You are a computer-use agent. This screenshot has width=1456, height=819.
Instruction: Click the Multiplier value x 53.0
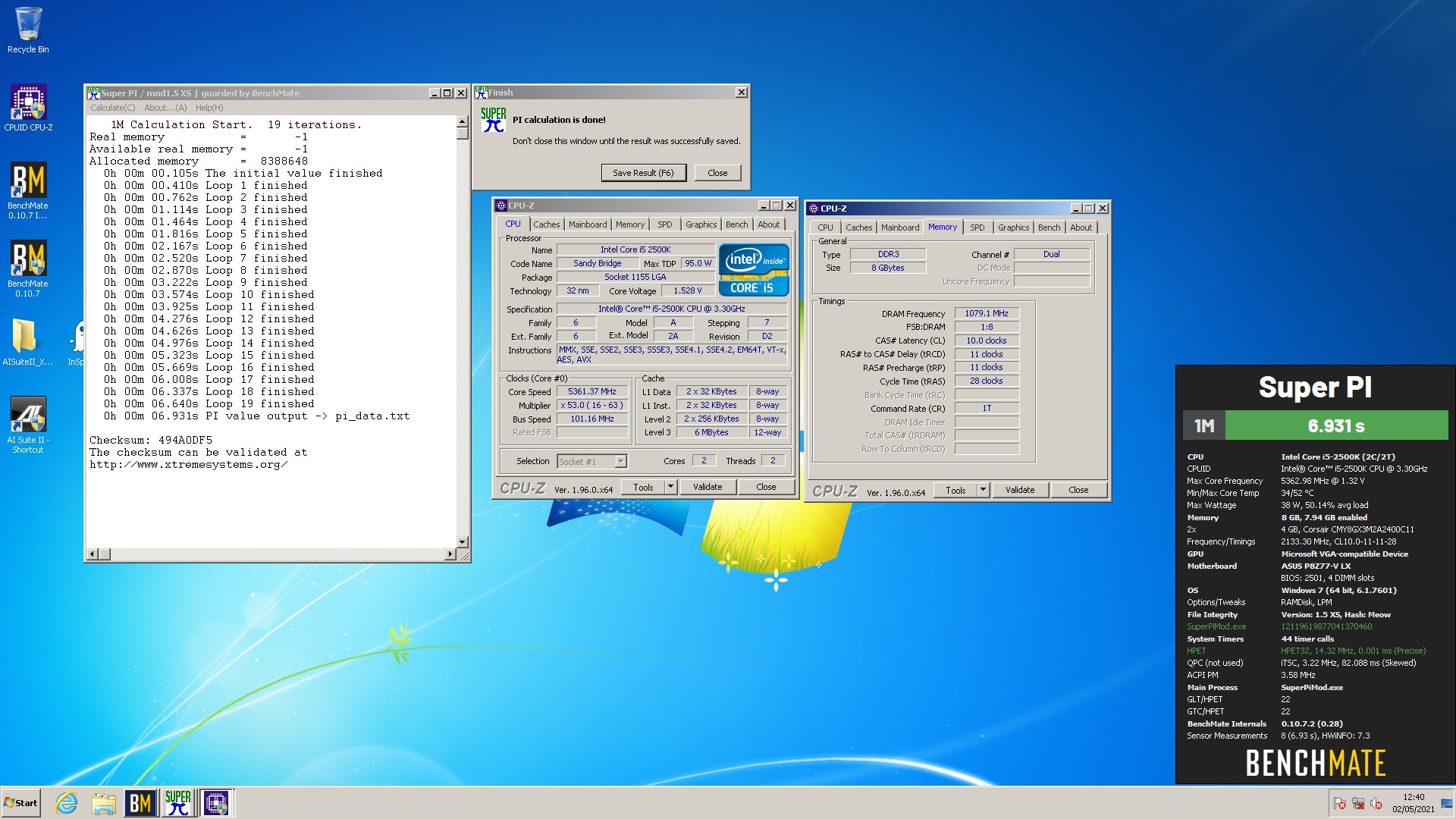(x=592, y=406)
